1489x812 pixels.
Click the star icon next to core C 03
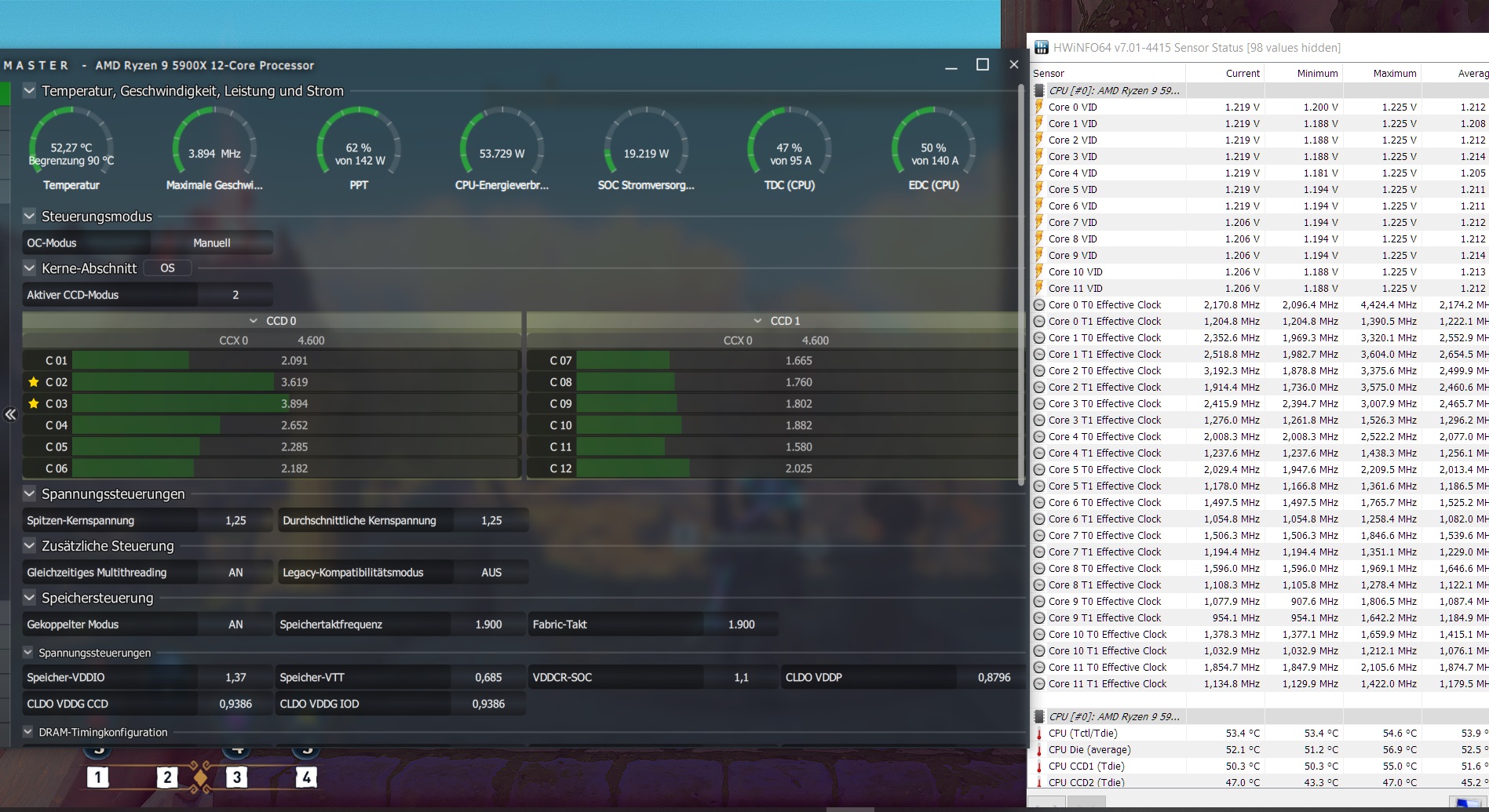[x=34, y=403]
